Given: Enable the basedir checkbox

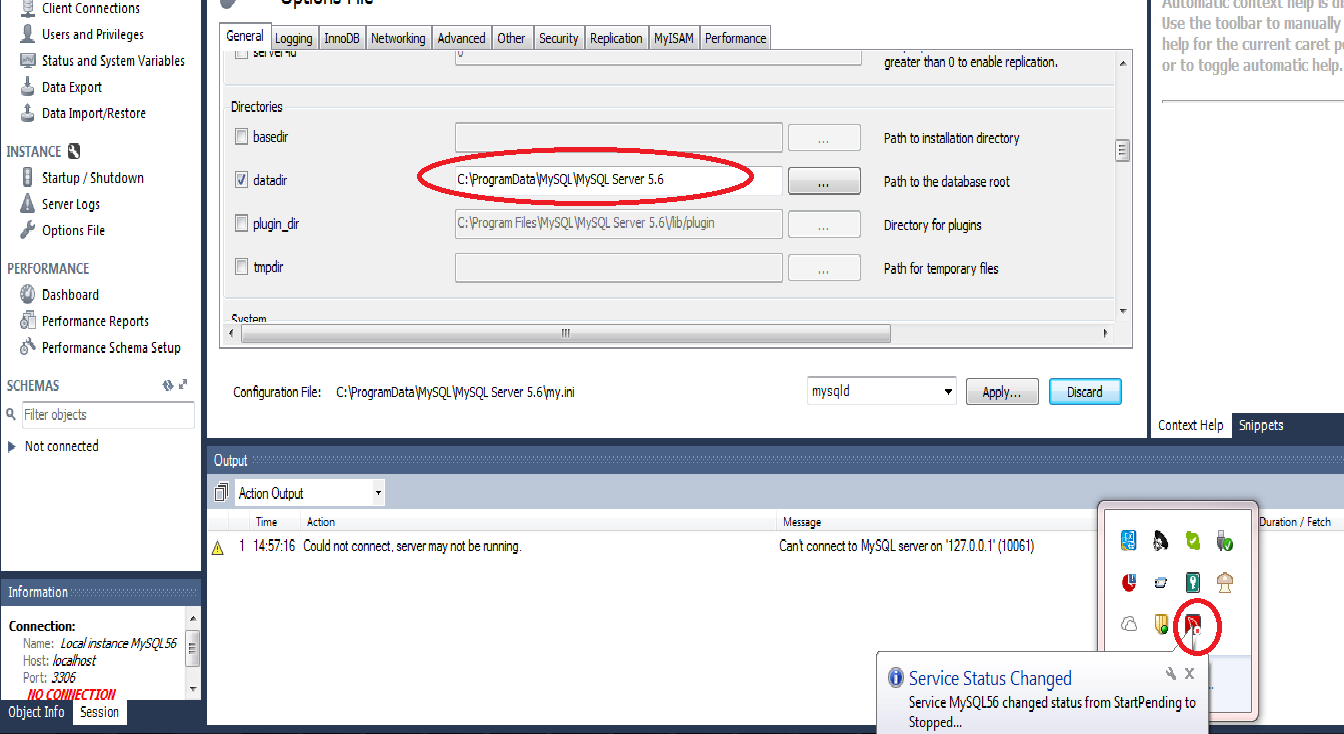Looking at the screenshot, I should pos(241,137).
